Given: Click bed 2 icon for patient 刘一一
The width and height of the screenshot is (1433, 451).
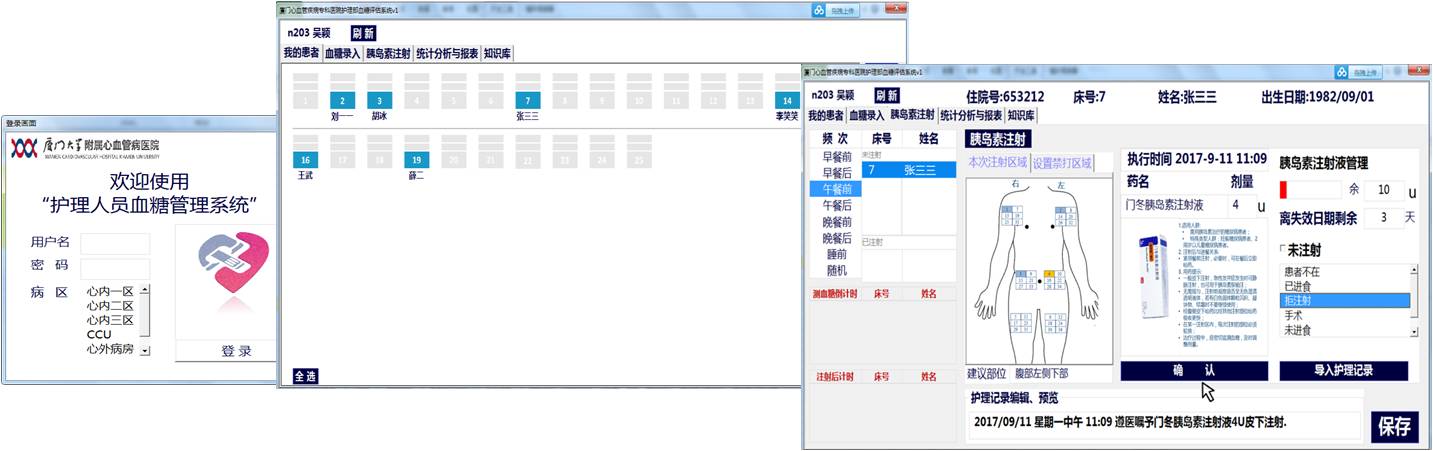Looking at the screenshot, I should tap(342, 100).
